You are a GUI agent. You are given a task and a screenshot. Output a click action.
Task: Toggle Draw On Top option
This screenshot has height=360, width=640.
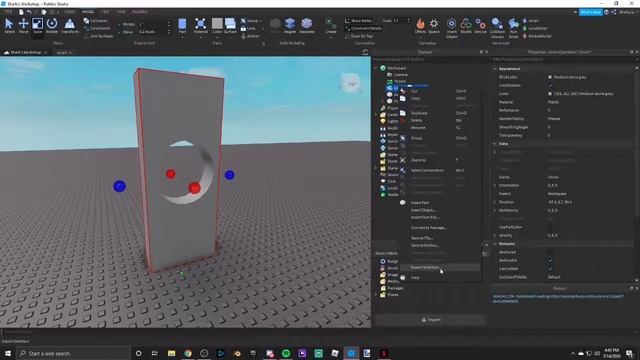[359, 36]
